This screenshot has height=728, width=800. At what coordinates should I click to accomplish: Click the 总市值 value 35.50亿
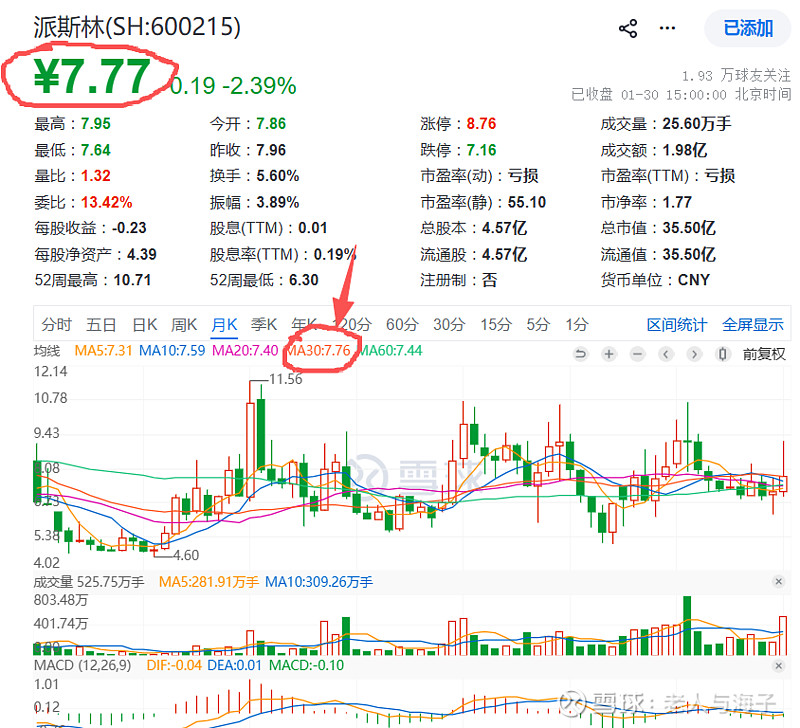pos(689,228)
